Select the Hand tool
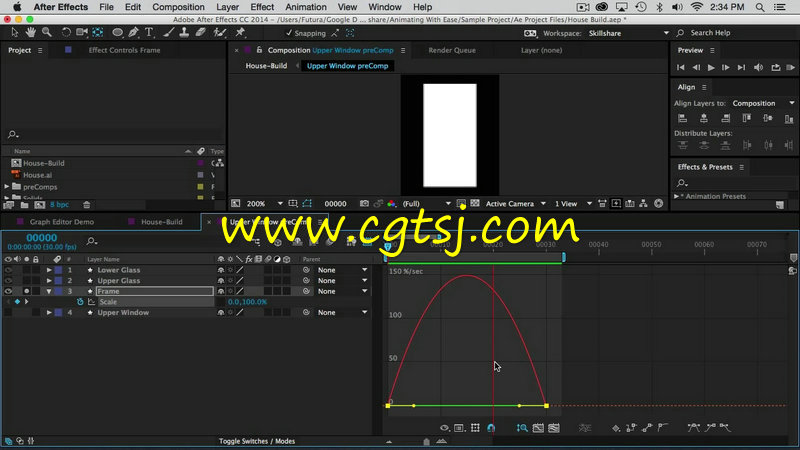This screenshot has height=450, width=800. pos(31,33)
